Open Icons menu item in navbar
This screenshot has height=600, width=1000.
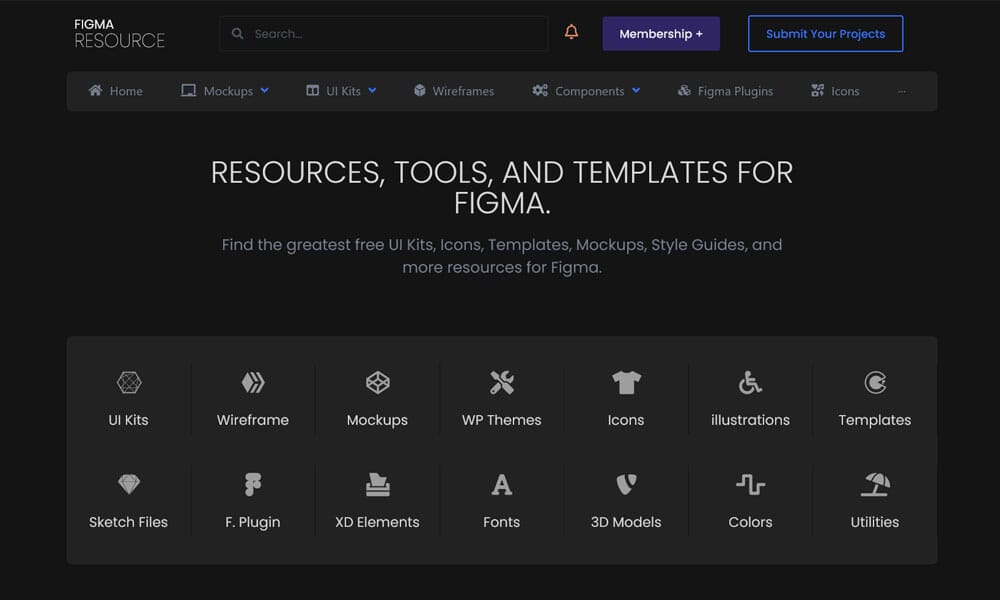click(845, 91)
